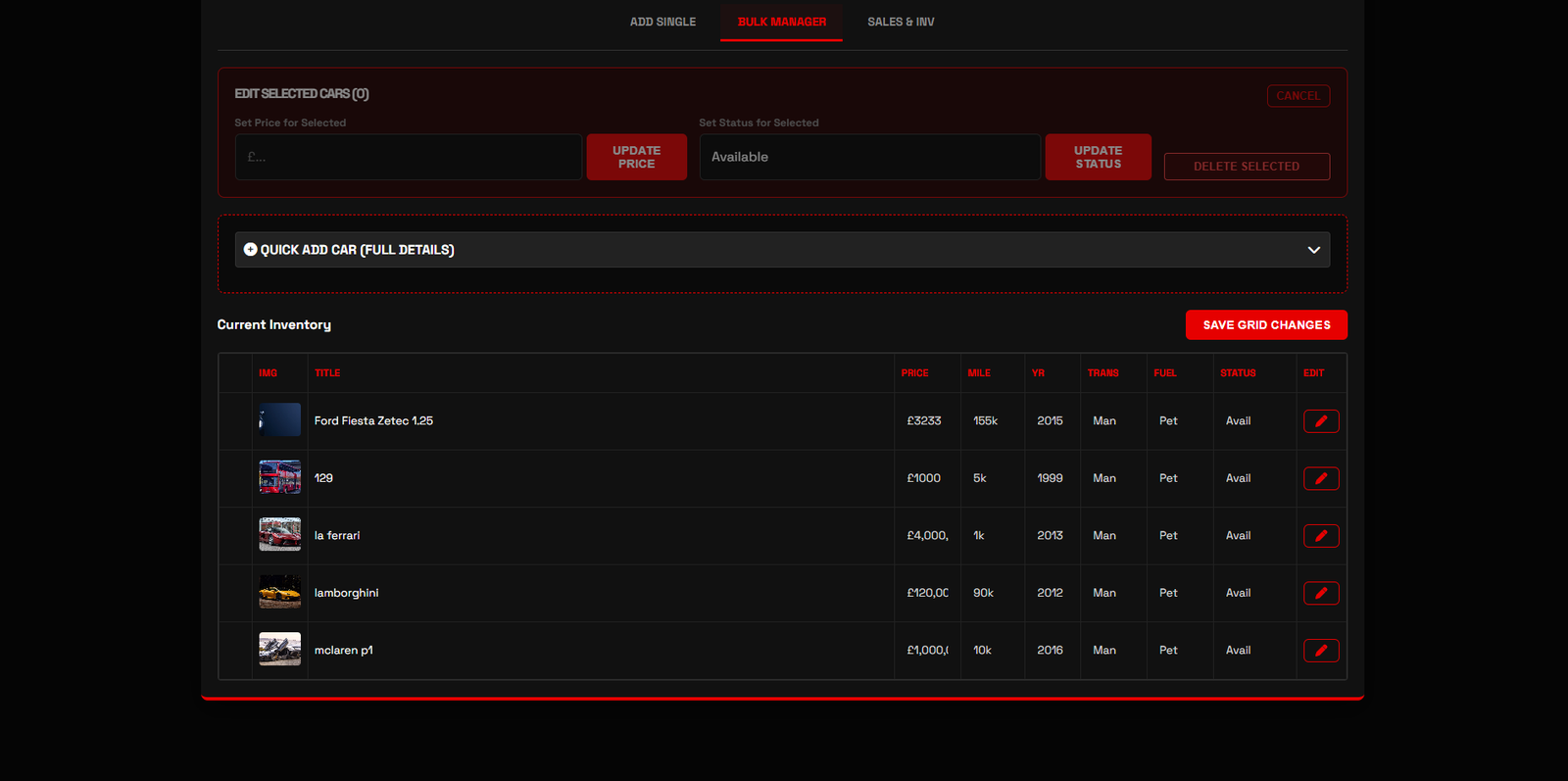1568x781 pixels.
Task: Open the edit pencil for la ferrari
Action: (x=1321, y=536)
